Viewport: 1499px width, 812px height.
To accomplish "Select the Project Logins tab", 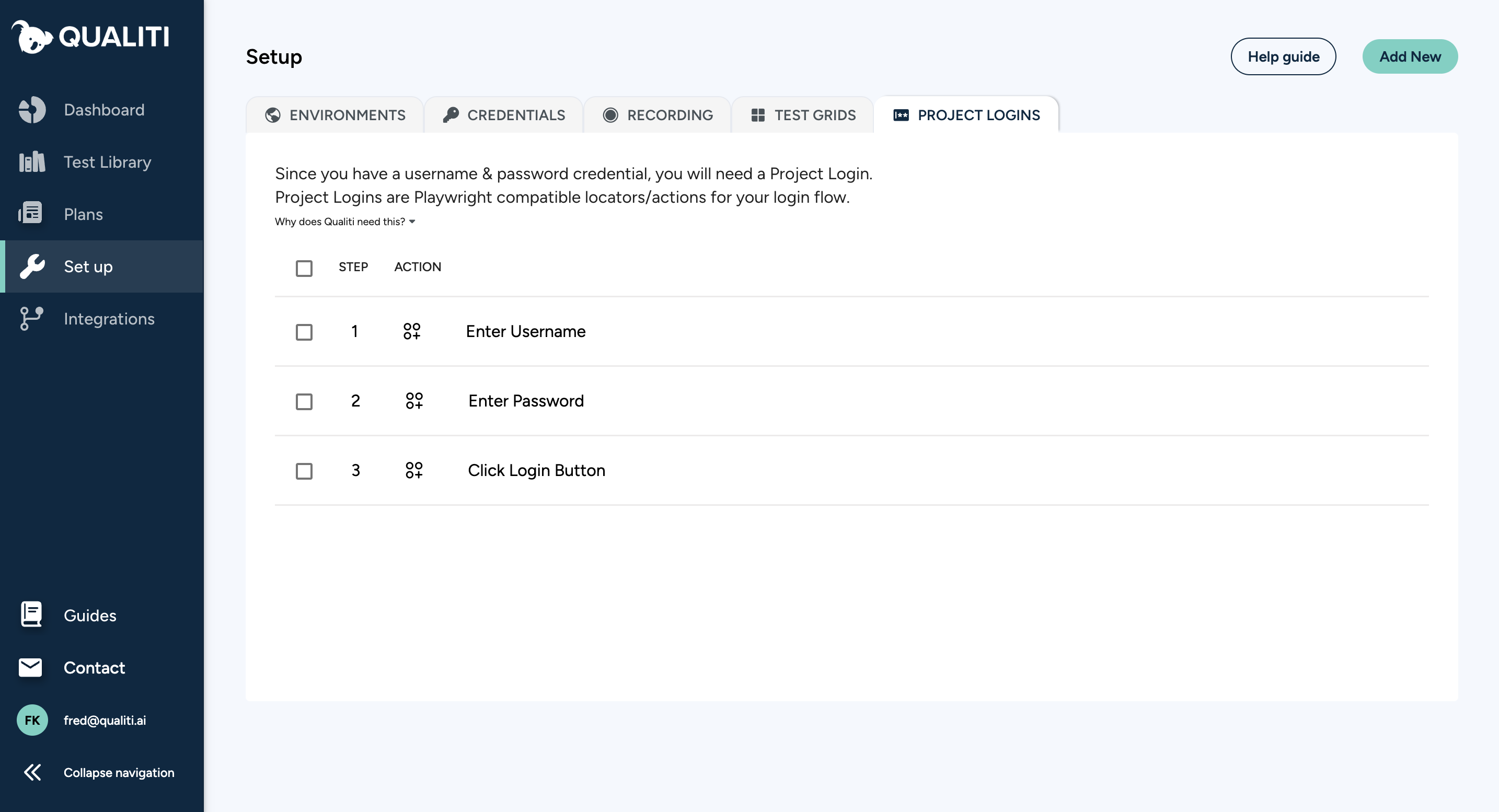I will (966, 115).
